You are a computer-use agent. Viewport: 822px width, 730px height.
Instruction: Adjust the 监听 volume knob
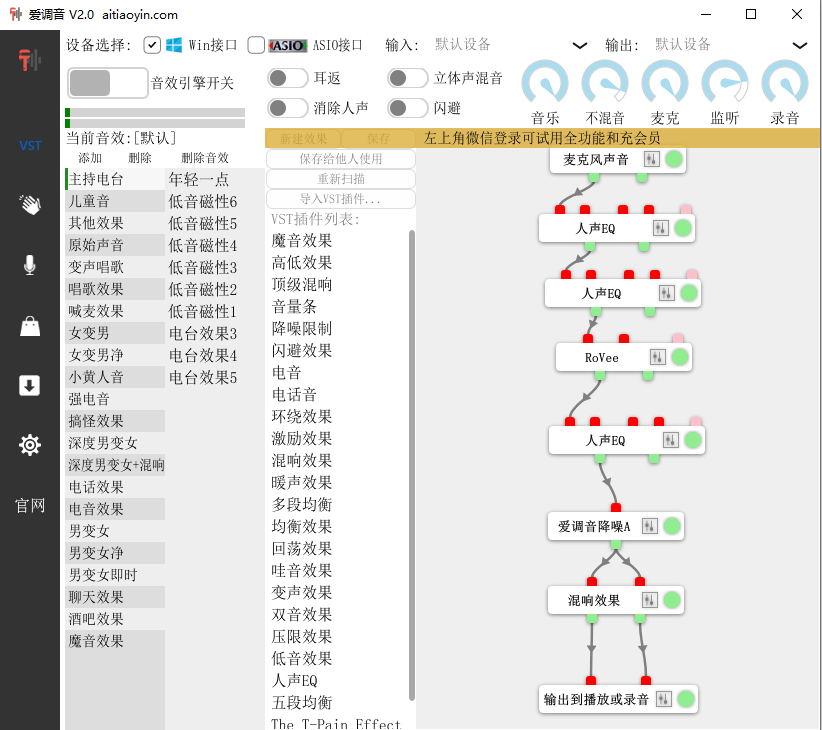[724, 83]
